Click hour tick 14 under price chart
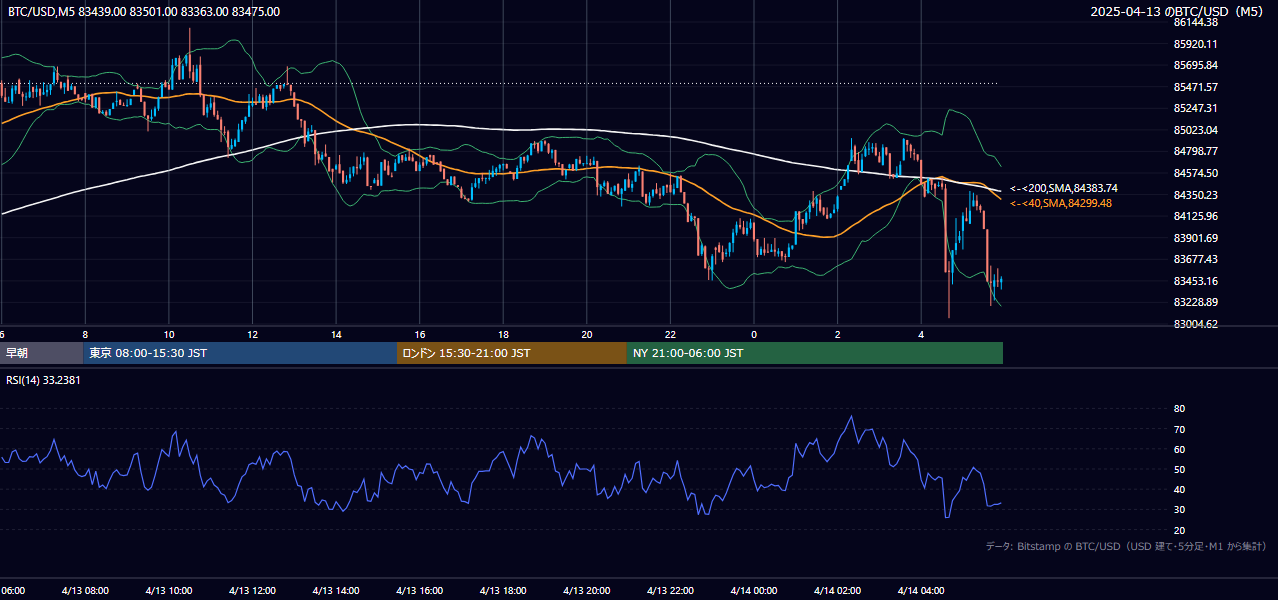Screen dimensions: 1278x600 336,334
